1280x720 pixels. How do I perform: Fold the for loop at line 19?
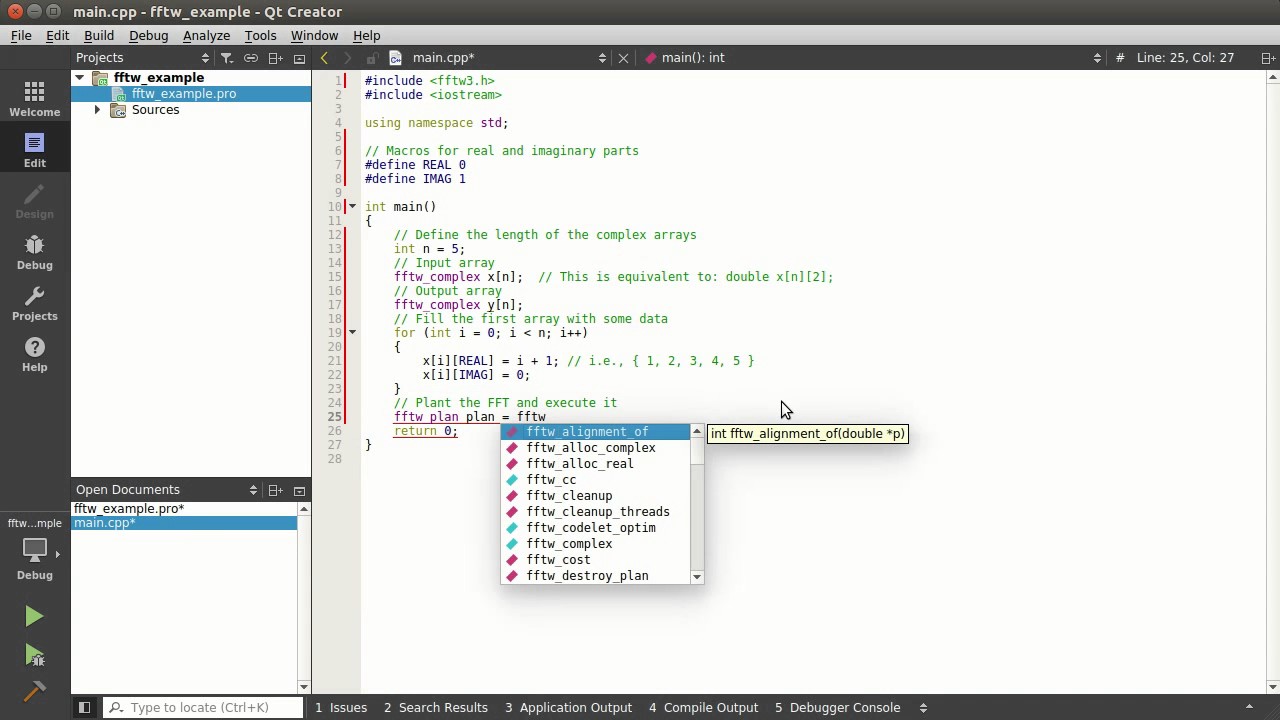click(352, 333)
